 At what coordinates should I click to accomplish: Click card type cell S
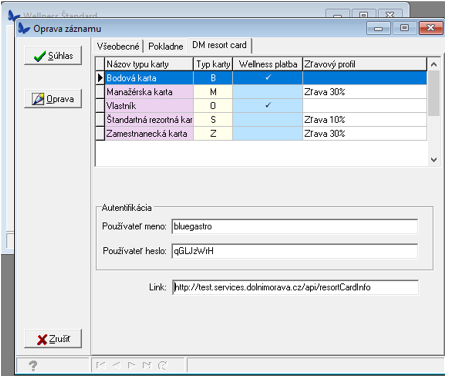pos(213,120)
